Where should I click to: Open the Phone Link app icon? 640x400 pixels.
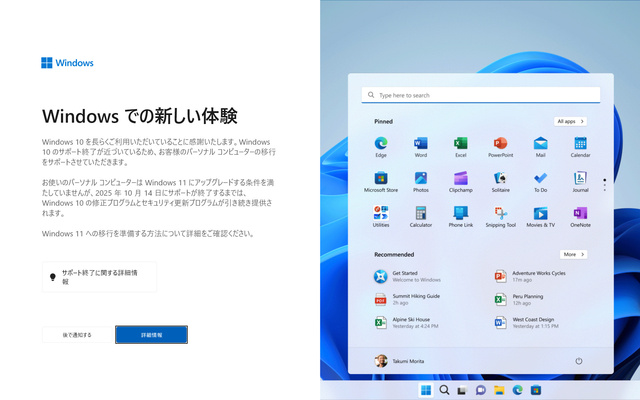click(460, 213)
